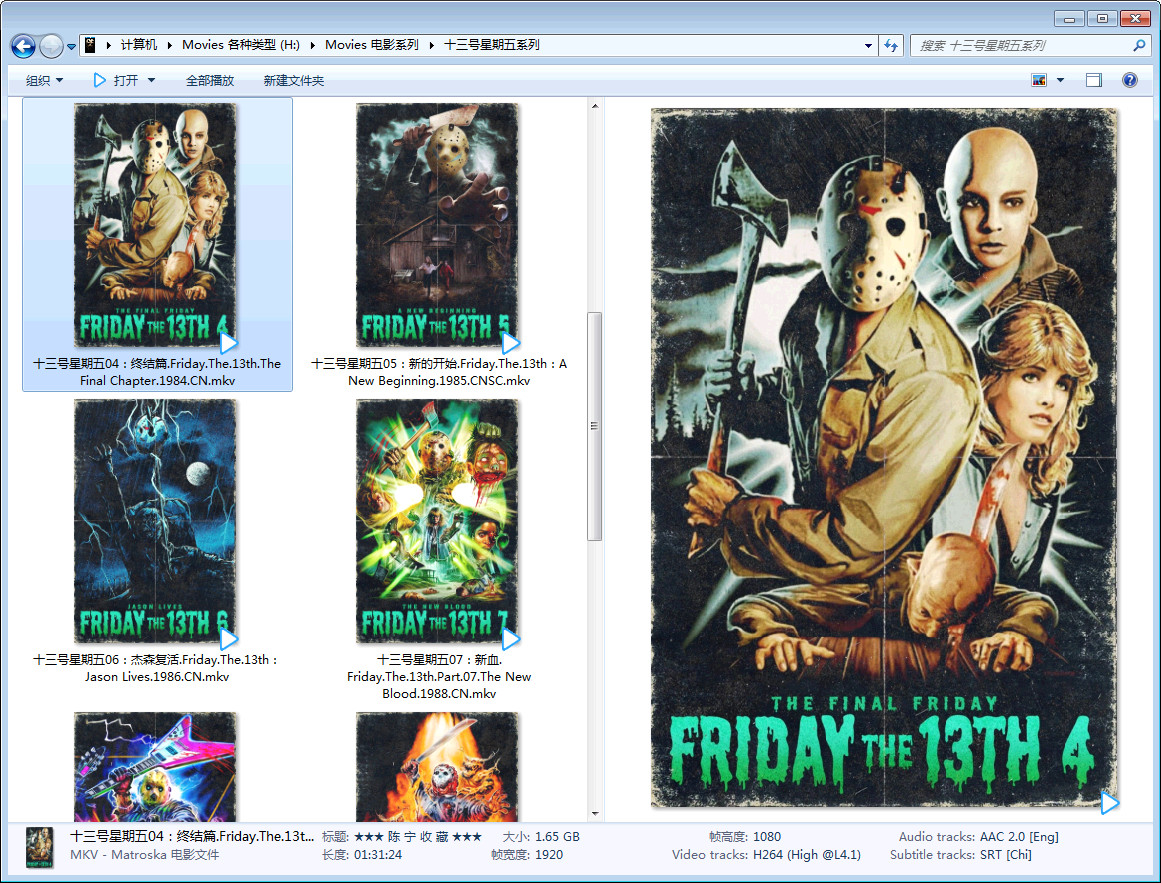Image resolution: width=1161 pixels, height=883 pixels.
Task: Click the change view icon in toolbar
Action: coord(1039,80)
